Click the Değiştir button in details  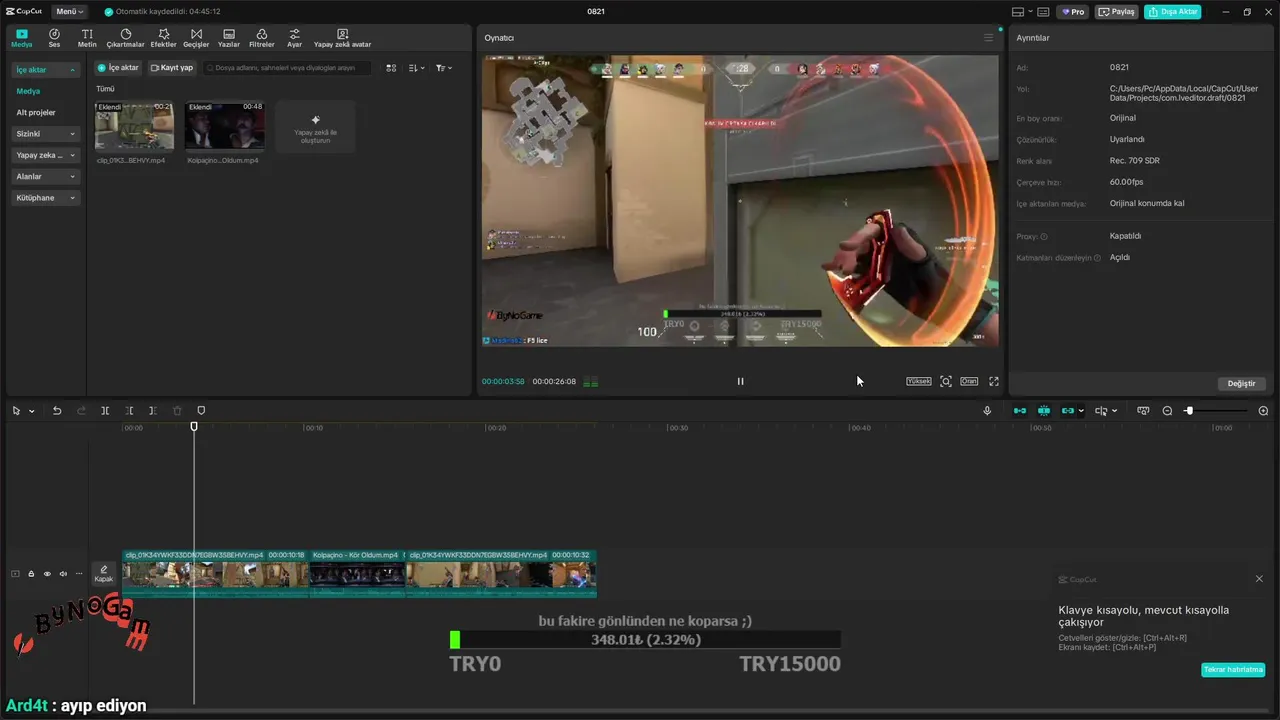(x=1242, y=384)
